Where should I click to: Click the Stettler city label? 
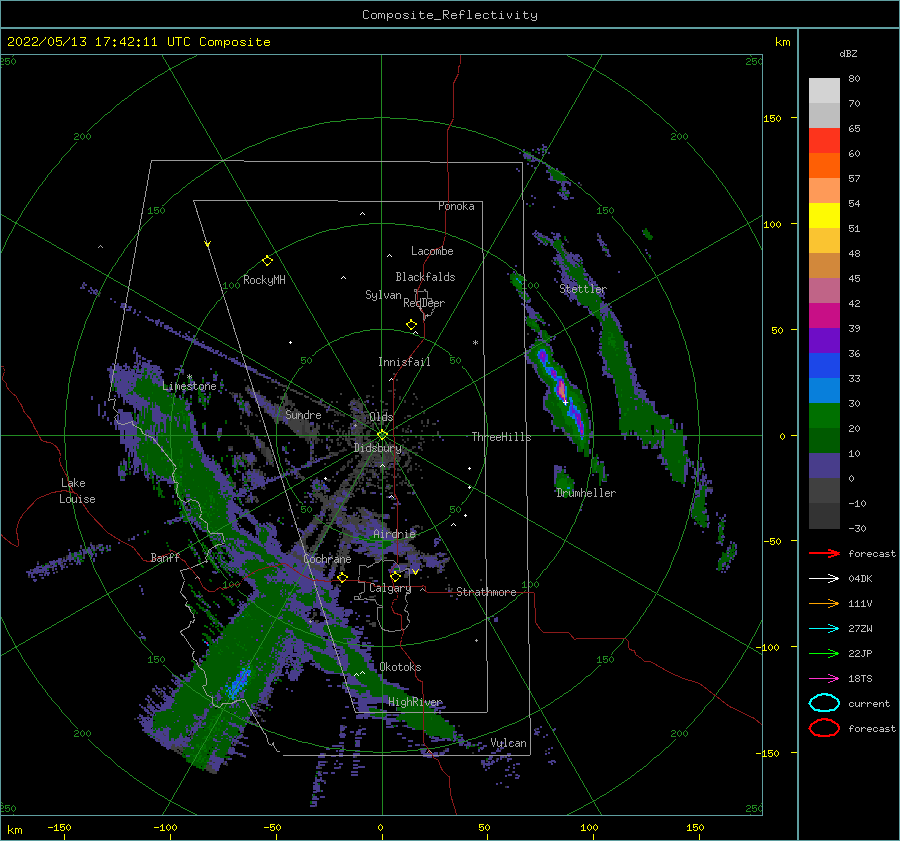click(x=583, y=289)
